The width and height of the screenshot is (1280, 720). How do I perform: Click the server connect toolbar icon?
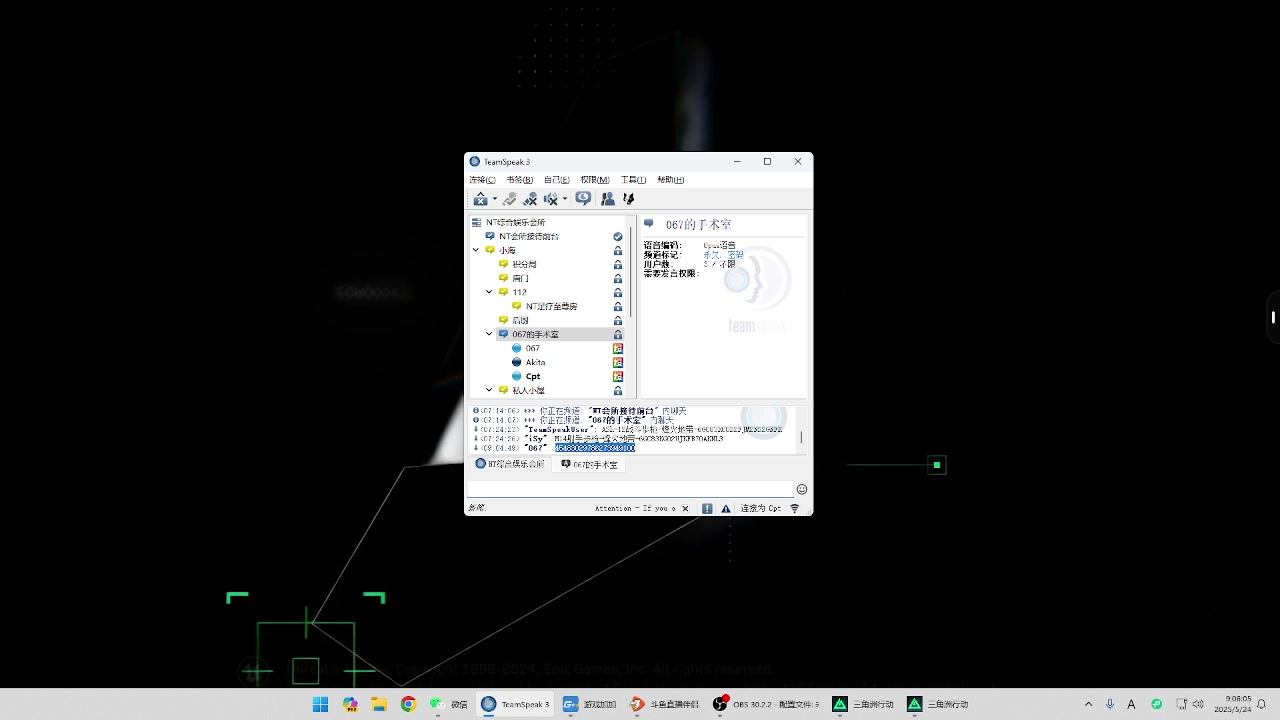(x=481, y=199)
